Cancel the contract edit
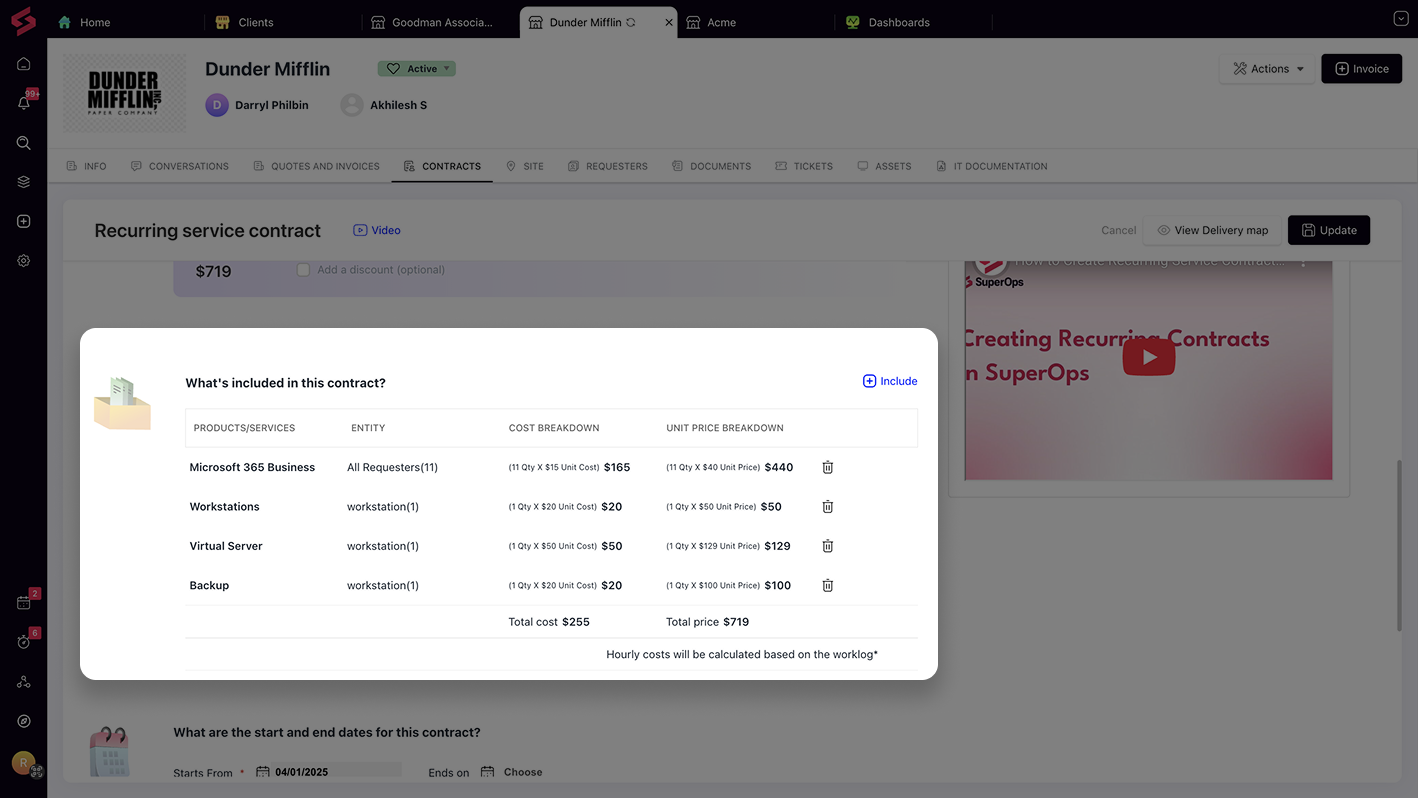Screen dimensions: 1418x798 tap(1118, 230)
